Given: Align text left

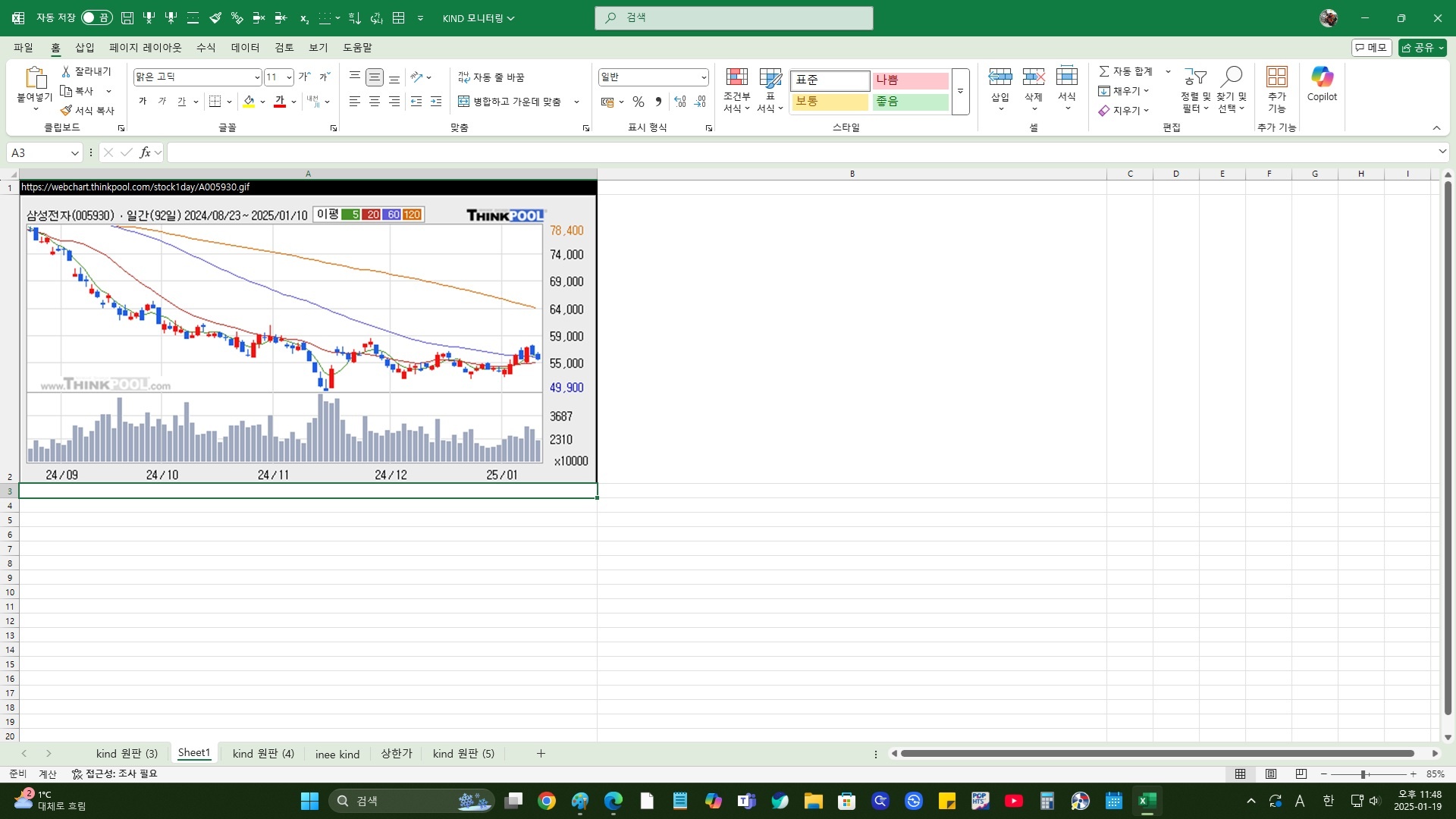Looking at the screenshot, I should pyautogui.click(x=355, y=102).
